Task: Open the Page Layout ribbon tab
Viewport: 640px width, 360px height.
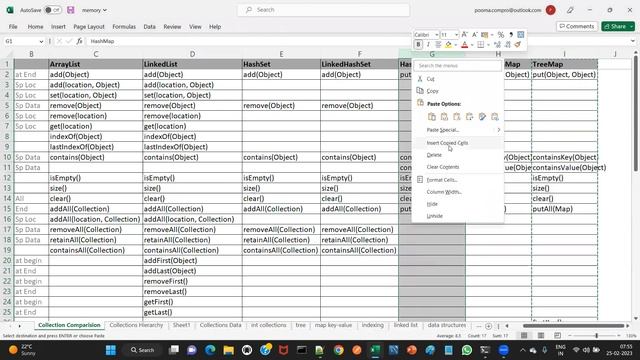Action: point(89,27)
